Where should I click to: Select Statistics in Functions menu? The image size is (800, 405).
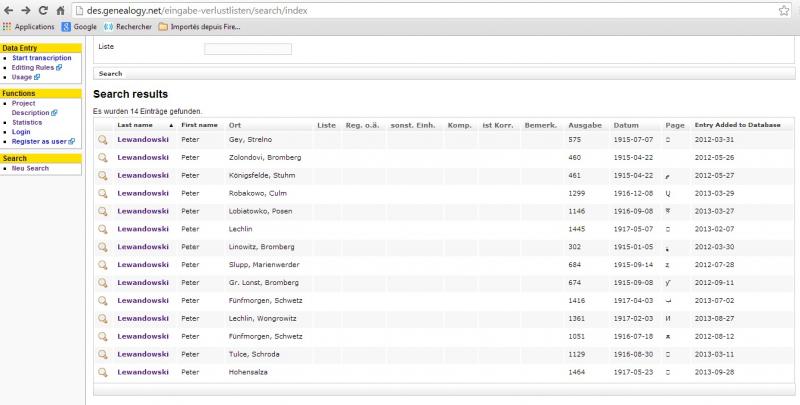27,122
